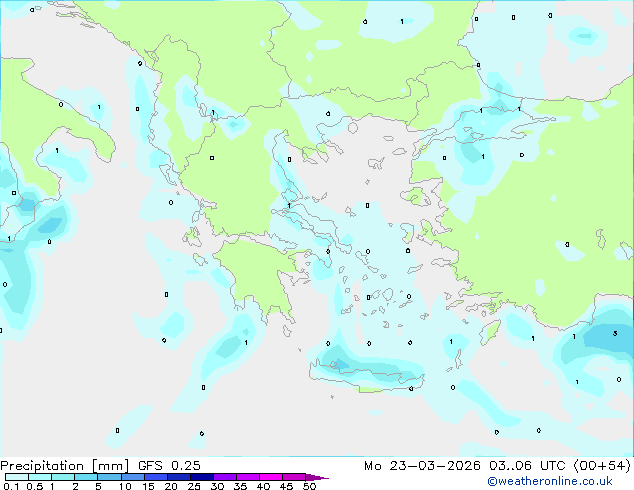Click the 15 to 20 mm legend swatch
Viewport: 634px width, 490px height.
(155, 477)
